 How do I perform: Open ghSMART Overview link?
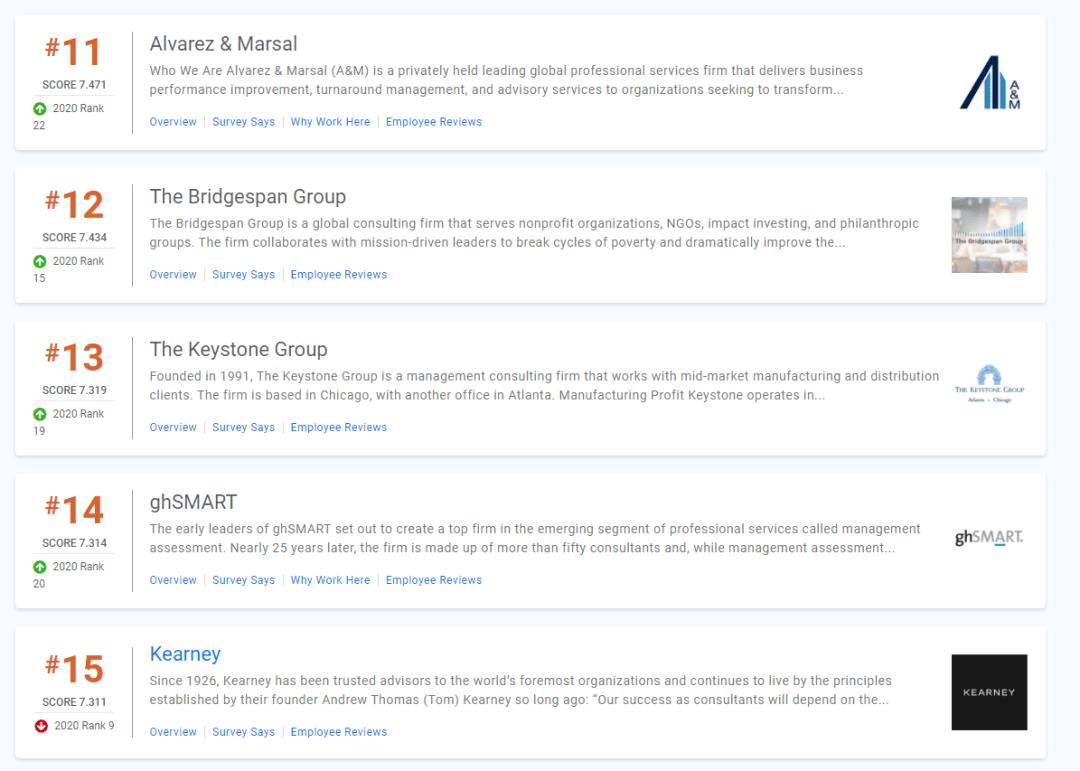(x=173, y=581)
